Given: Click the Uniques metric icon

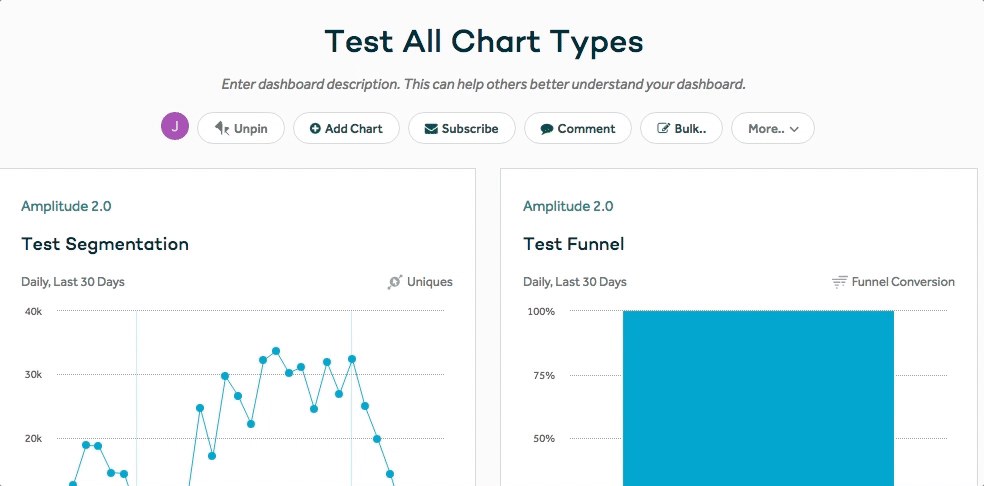Looking at the screenshot, I should pos(395,282).
